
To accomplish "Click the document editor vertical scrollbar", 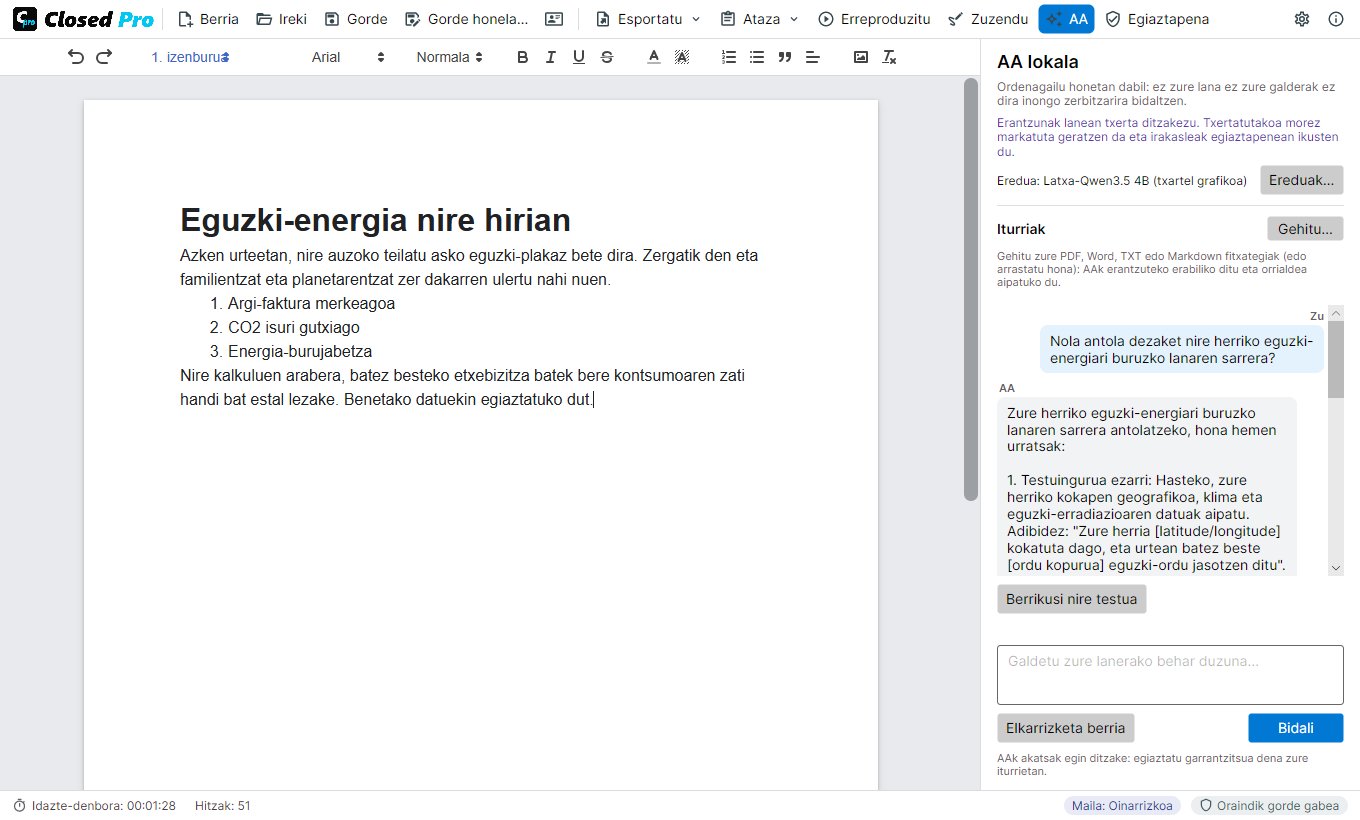I will tap(970, 290).
